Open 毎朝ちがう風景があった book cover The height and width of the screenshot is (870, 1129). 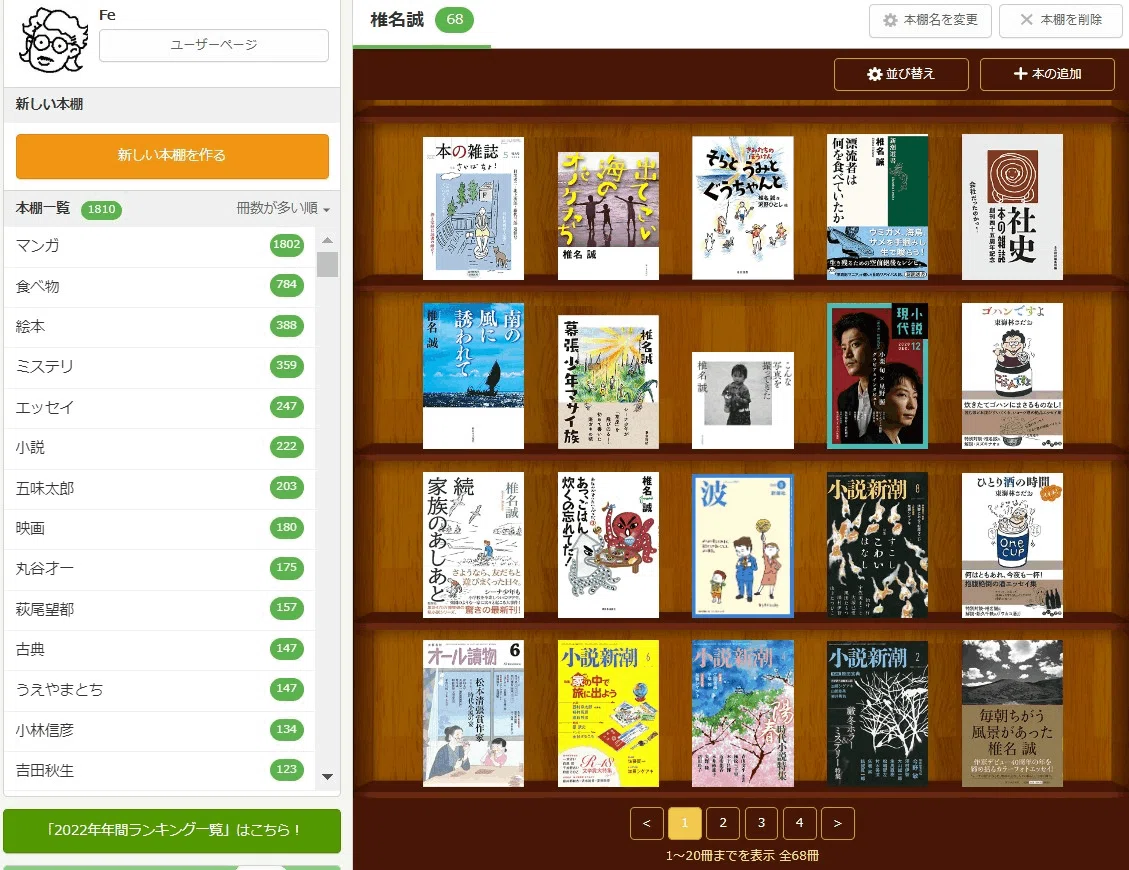(1012, 714)
